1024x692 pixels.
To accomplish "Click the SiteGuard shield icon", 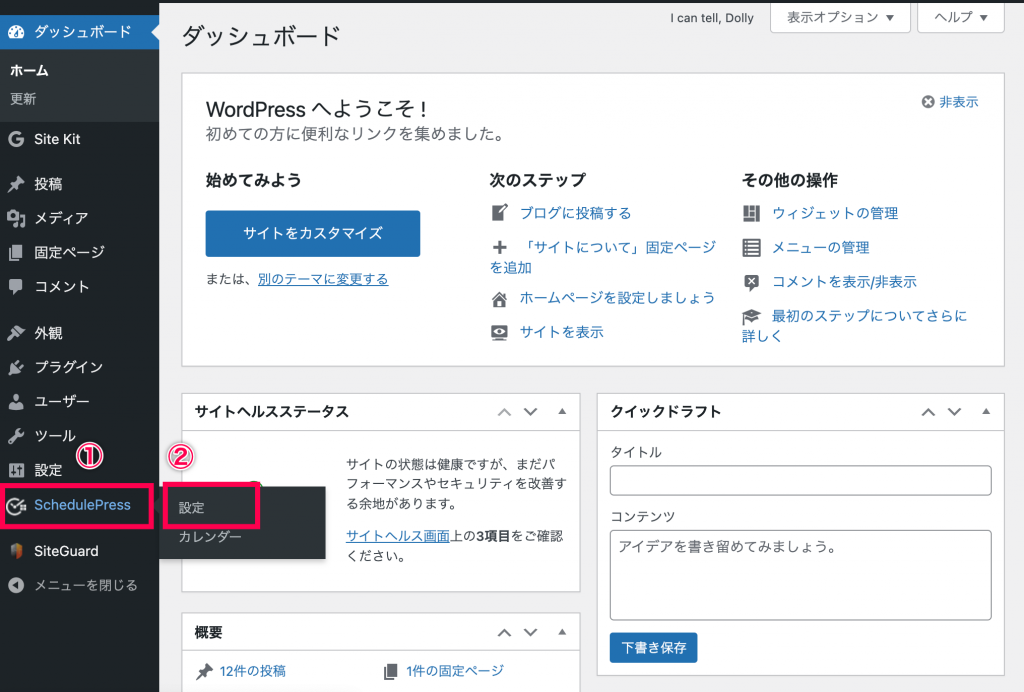I will [16, 551].
